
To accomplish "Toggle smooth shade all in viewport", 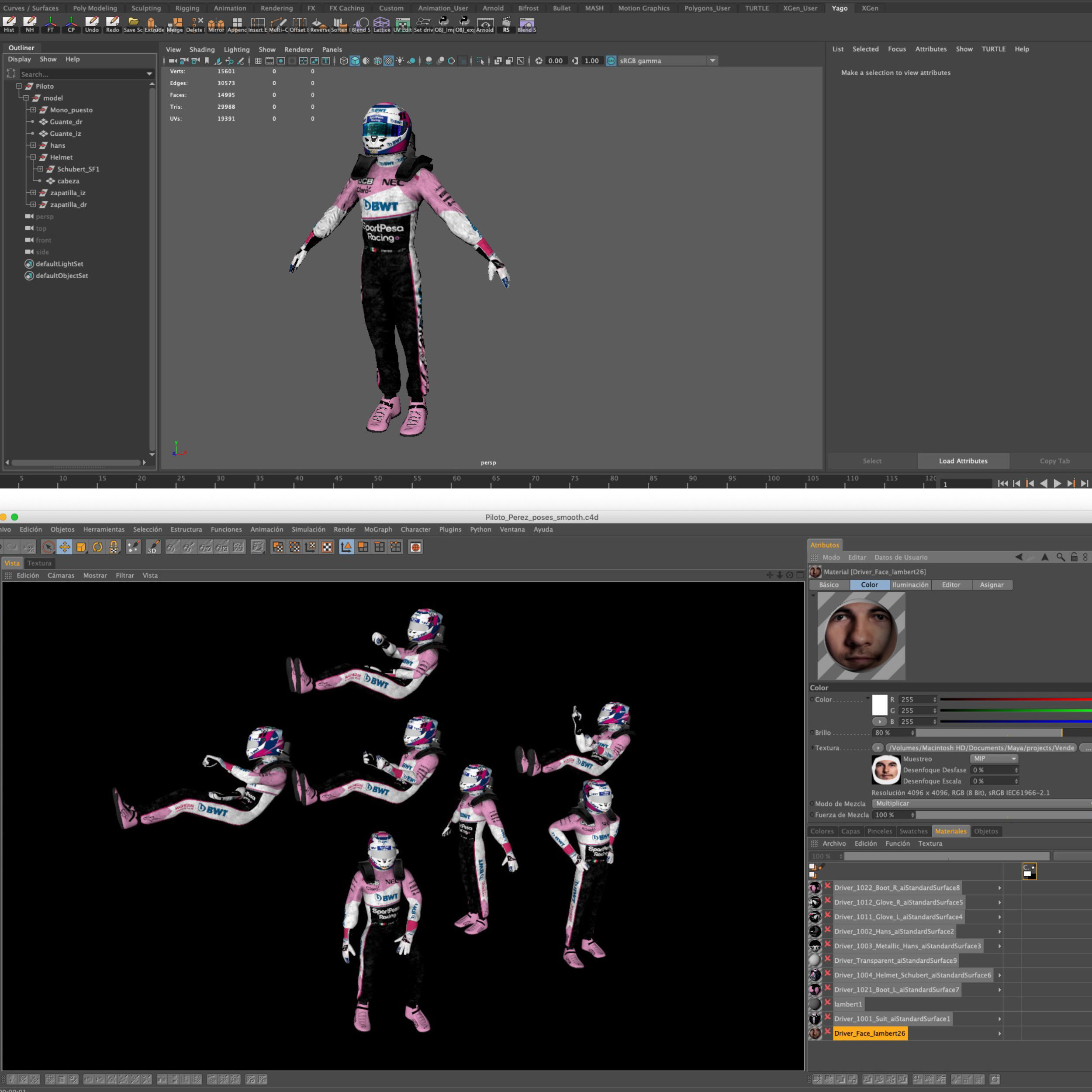I will coord(355,61).
